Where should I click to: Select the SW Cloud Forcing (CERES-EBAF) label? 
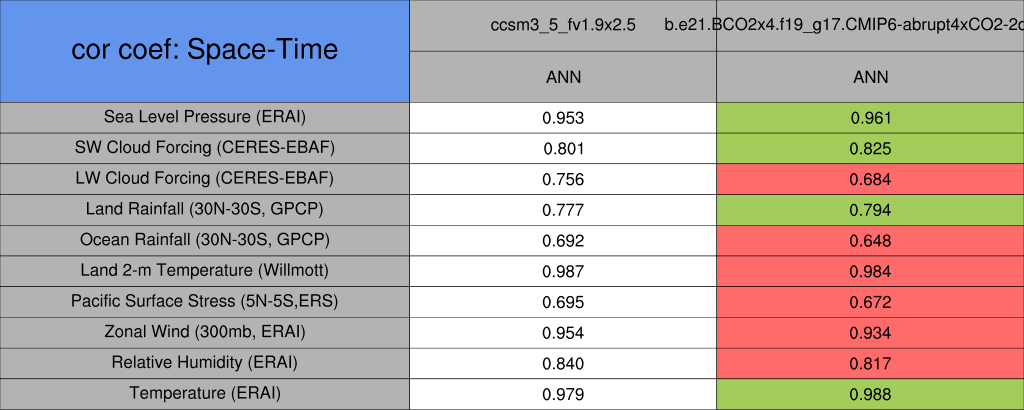[204, 148]
